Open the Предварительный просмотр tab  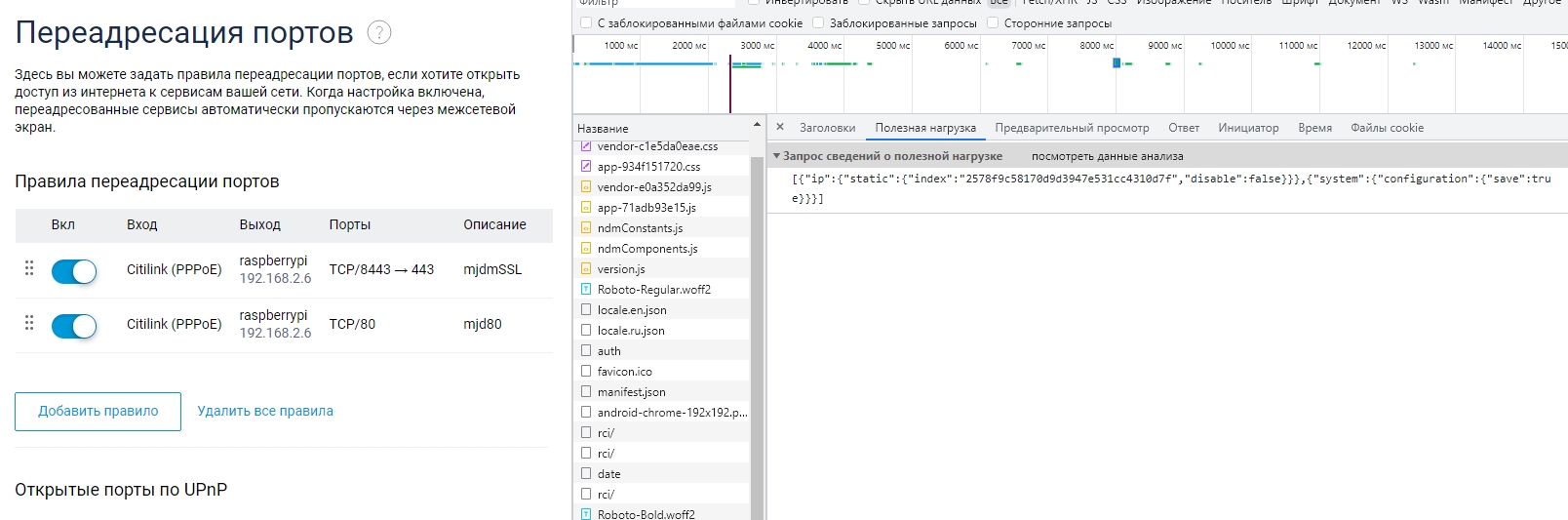[1072, 128]
